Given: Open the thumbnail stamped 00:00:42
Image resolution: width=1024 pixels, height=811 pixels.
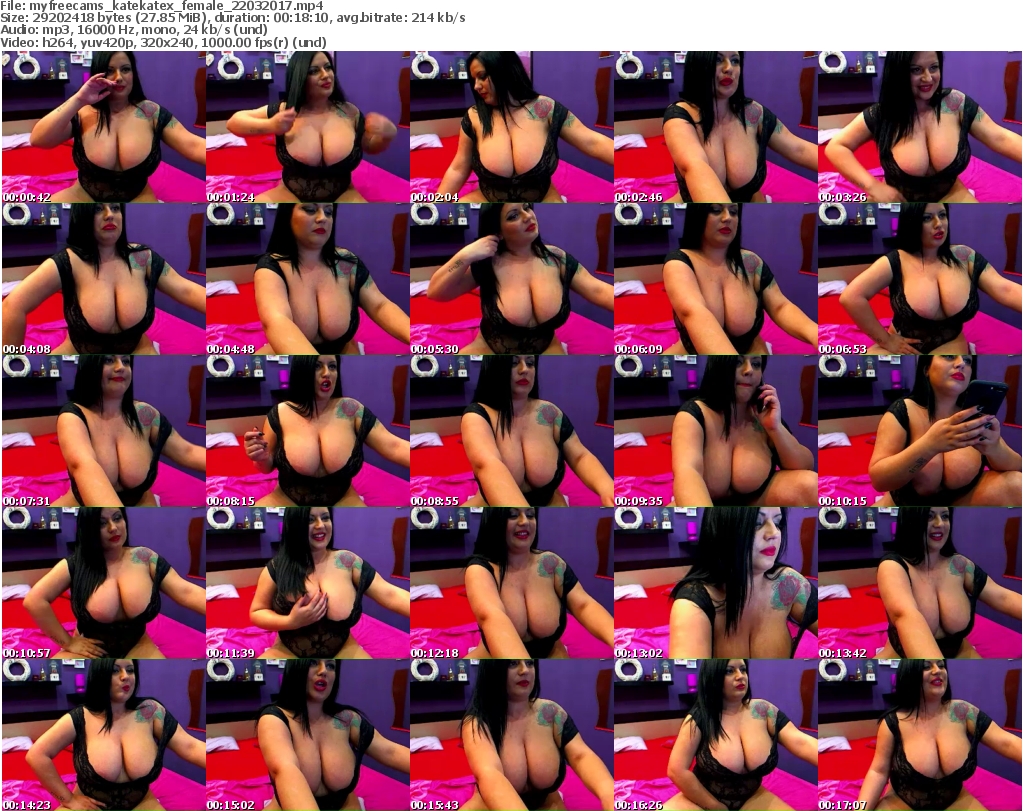Looking at the screenshot, I should (103, 127).
